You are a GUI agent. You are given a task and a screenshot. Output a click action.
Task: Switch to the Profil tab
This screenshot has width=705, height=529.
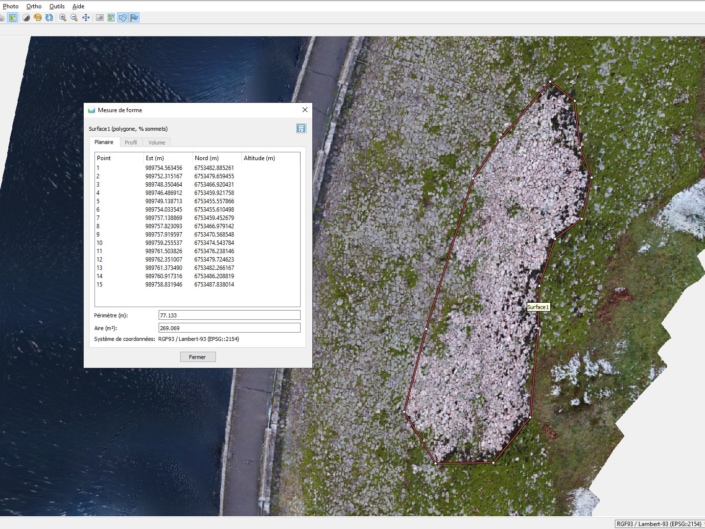point(131,143)
